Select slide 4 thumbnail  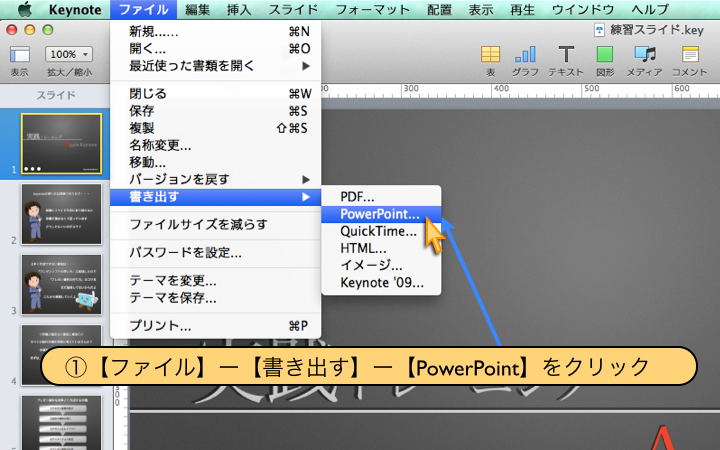click(x=62, y=355)
